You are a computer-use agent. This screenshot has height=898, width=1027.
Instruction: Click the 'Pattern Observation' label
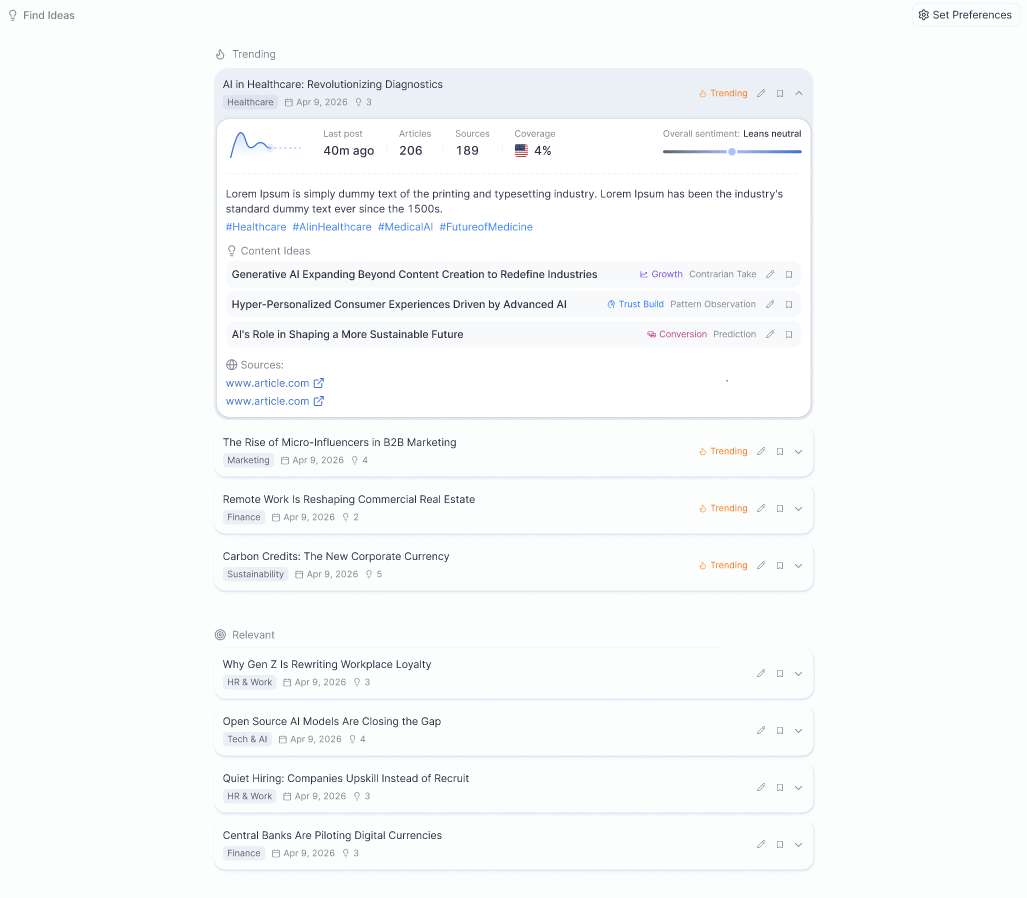tap(713, 305)
